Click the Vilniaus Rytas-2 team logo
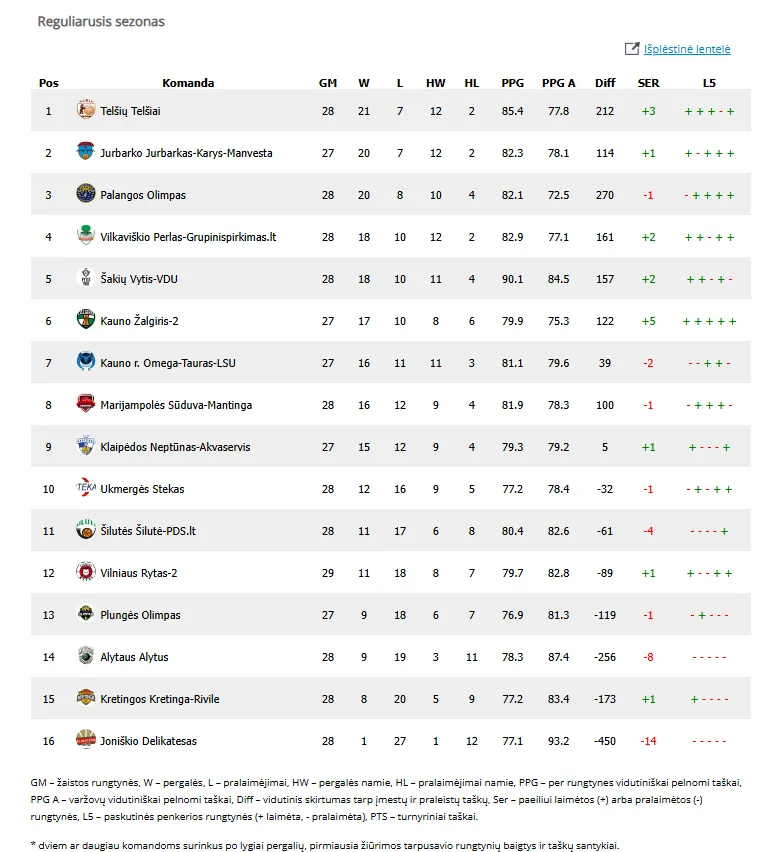The height and width of the screenshot is (852, 780). 86,573
